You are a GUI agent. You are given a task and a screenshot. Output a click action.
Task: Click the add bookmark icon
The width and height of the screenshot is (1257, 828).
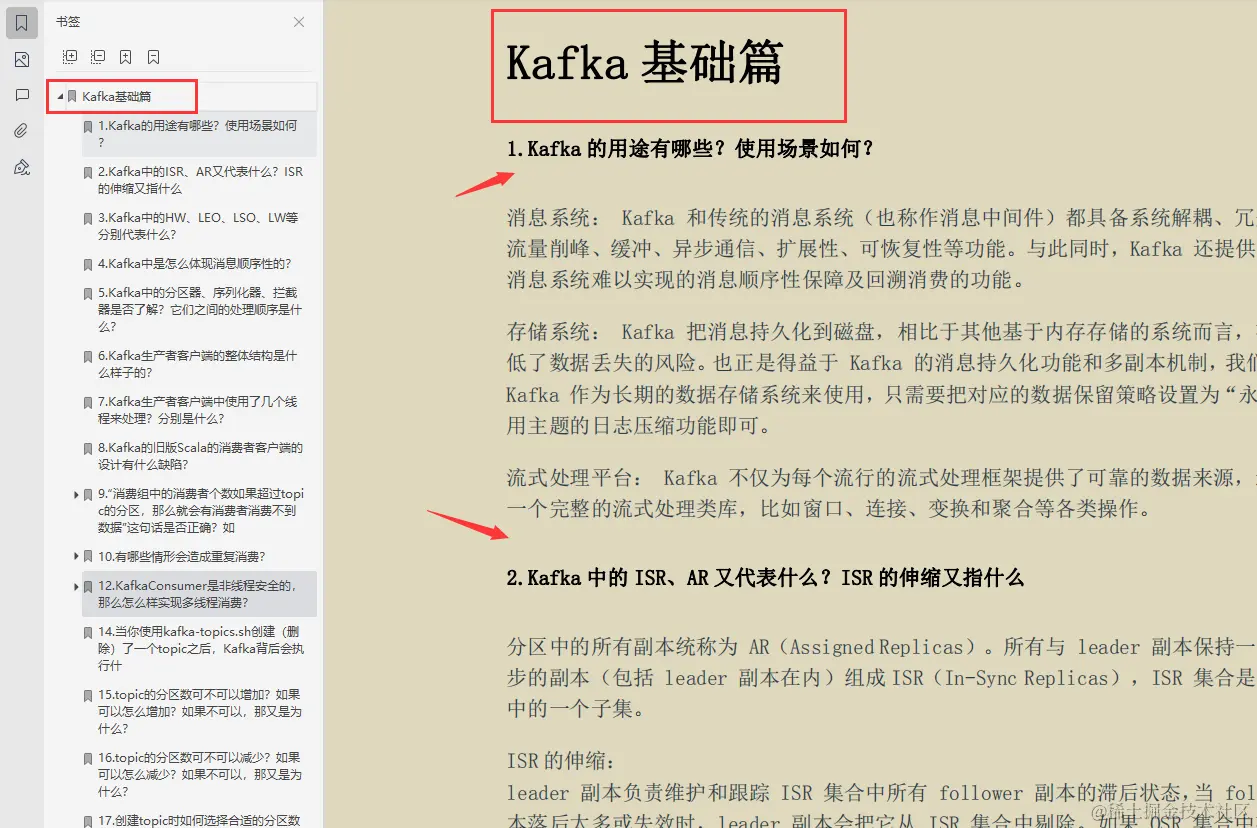(125, 57)
